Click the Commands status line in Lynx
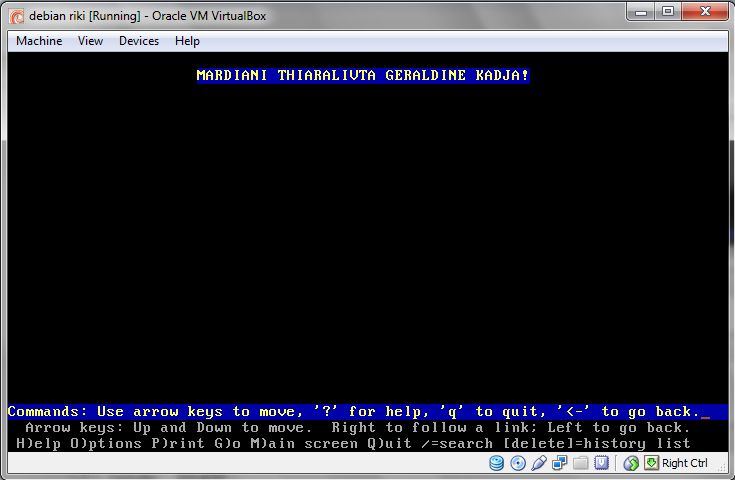The image size is (735, 480). click(368, 412)
